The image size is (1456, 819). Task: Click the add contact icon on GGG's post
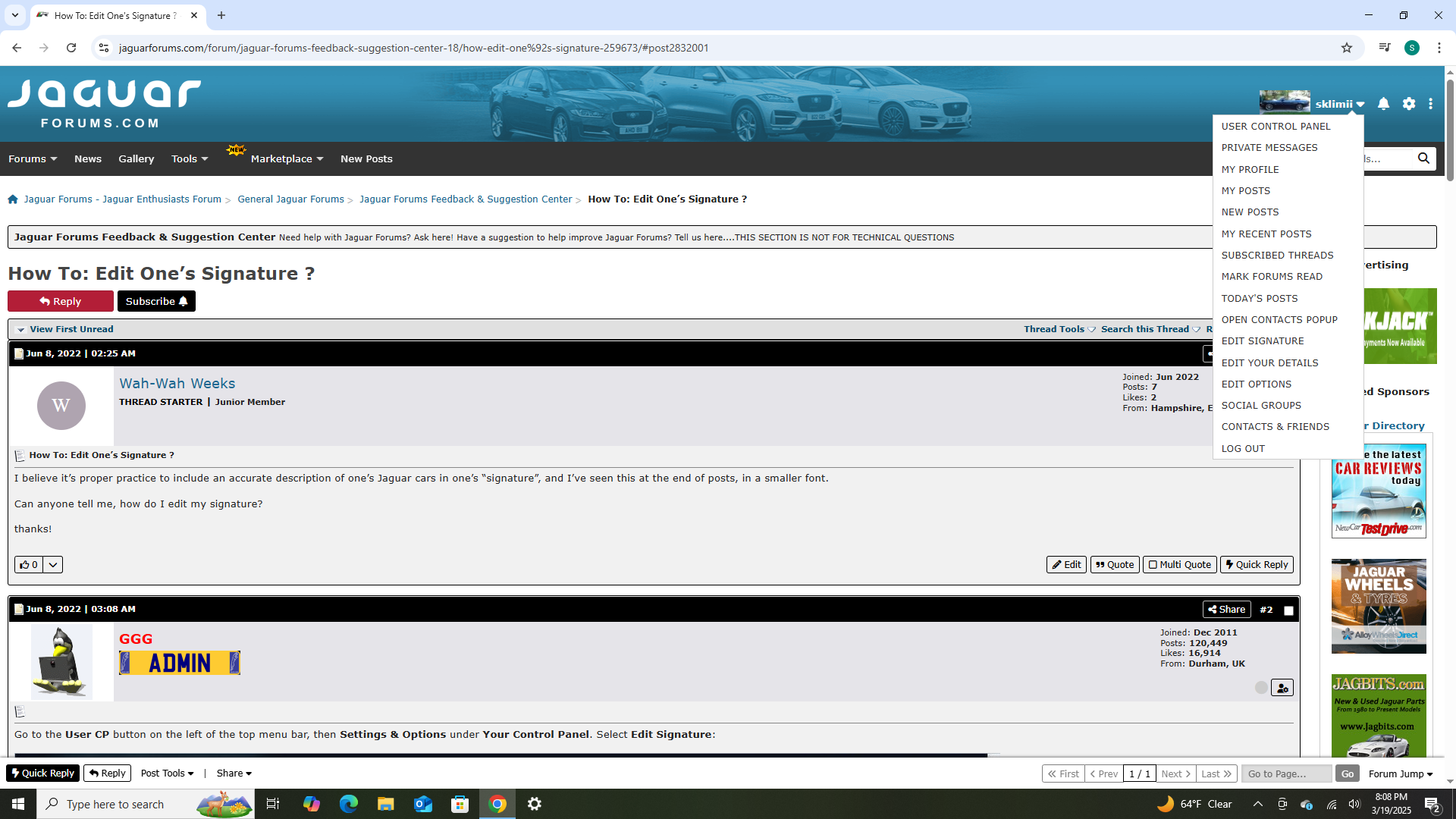[x=1282, y=688]
